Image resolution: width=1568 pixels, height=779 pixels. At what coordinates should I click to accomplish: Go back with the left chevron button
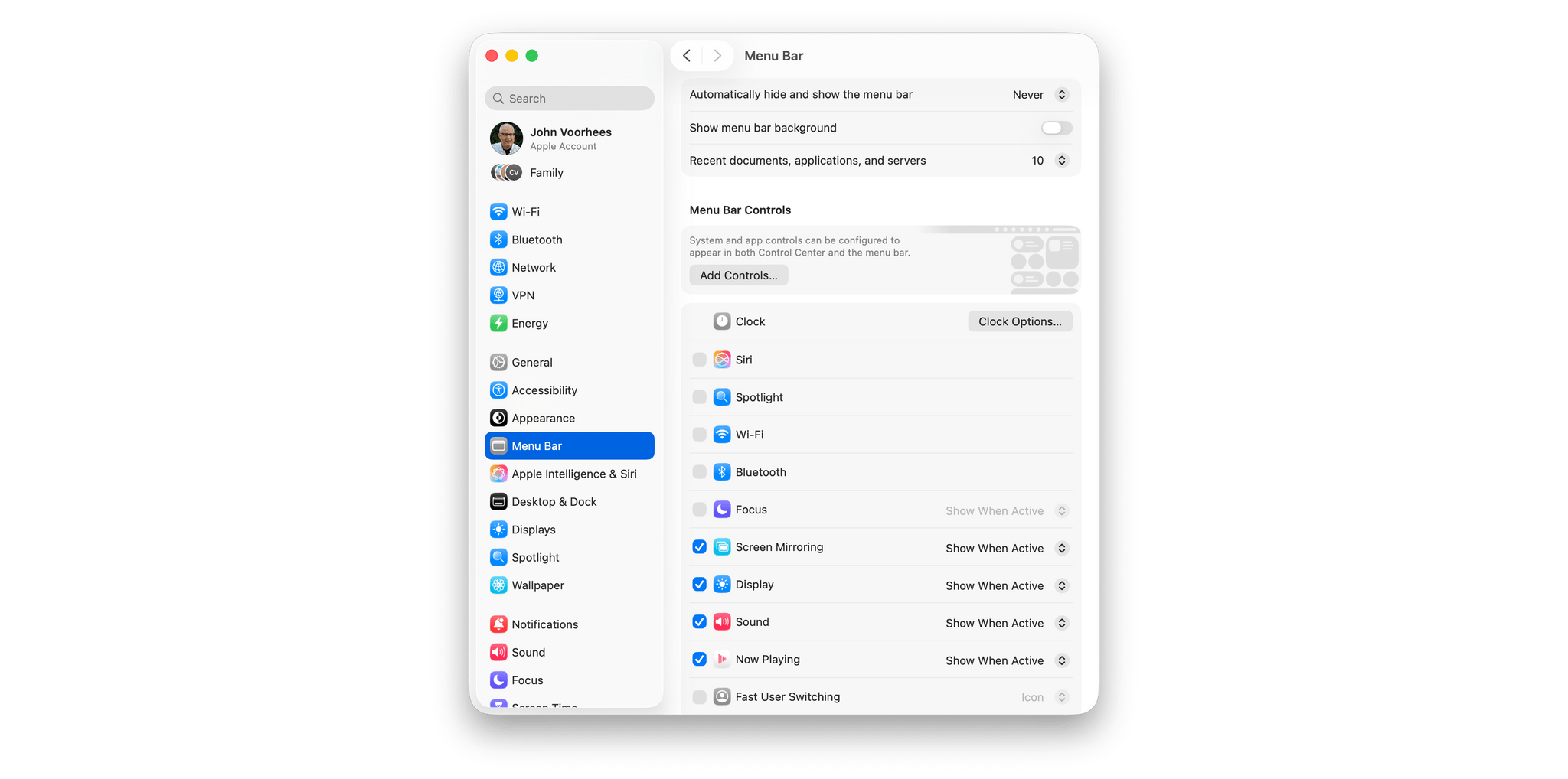coord(687,56)
